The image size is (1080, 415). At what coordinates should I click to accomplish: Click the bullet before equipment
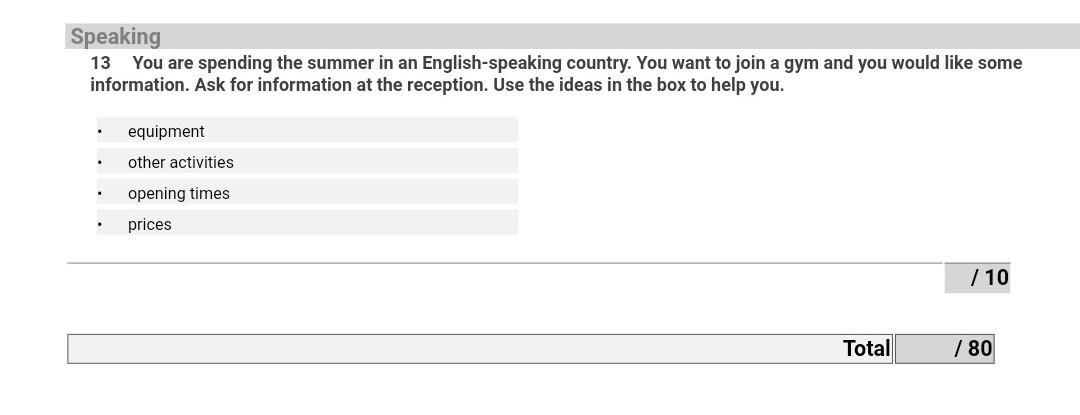coord(100,131)
